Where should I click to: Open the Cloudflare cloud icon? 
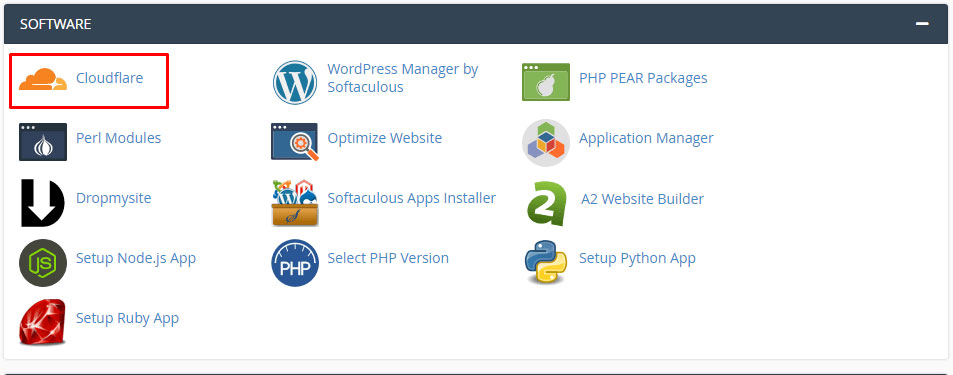[x=43, y=80]
